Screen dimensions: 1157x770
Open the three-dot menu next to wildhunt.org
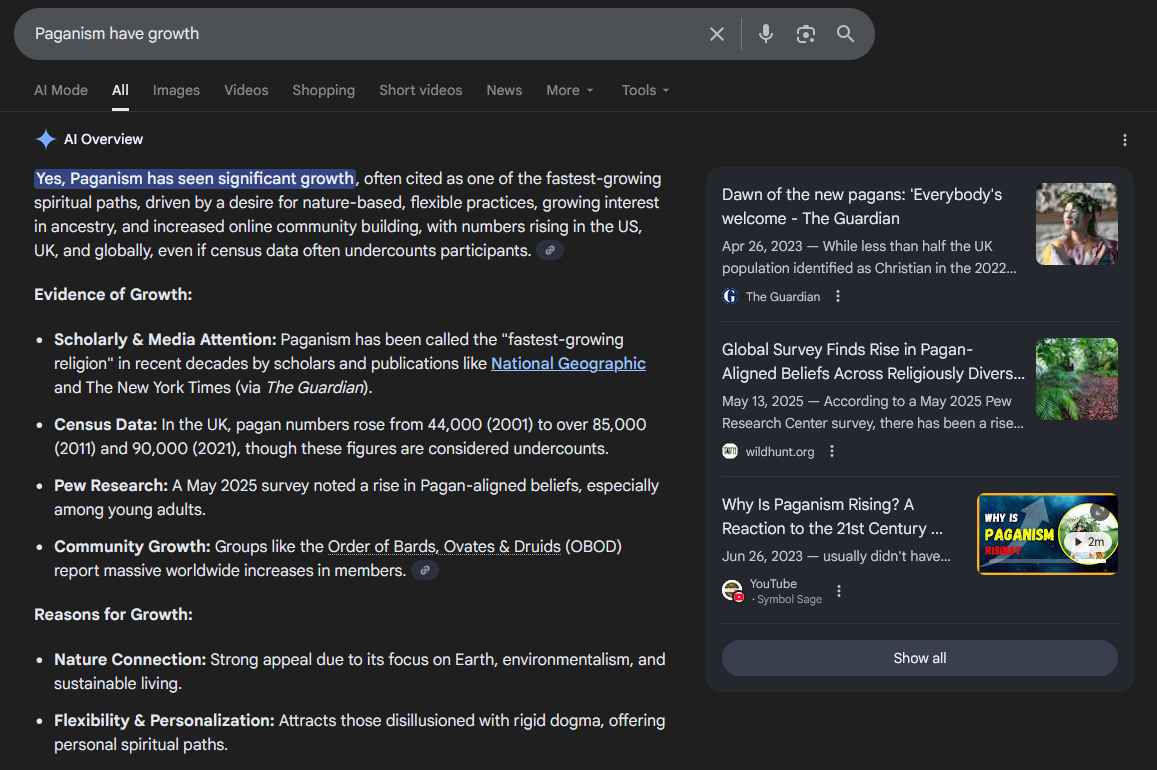832,451
